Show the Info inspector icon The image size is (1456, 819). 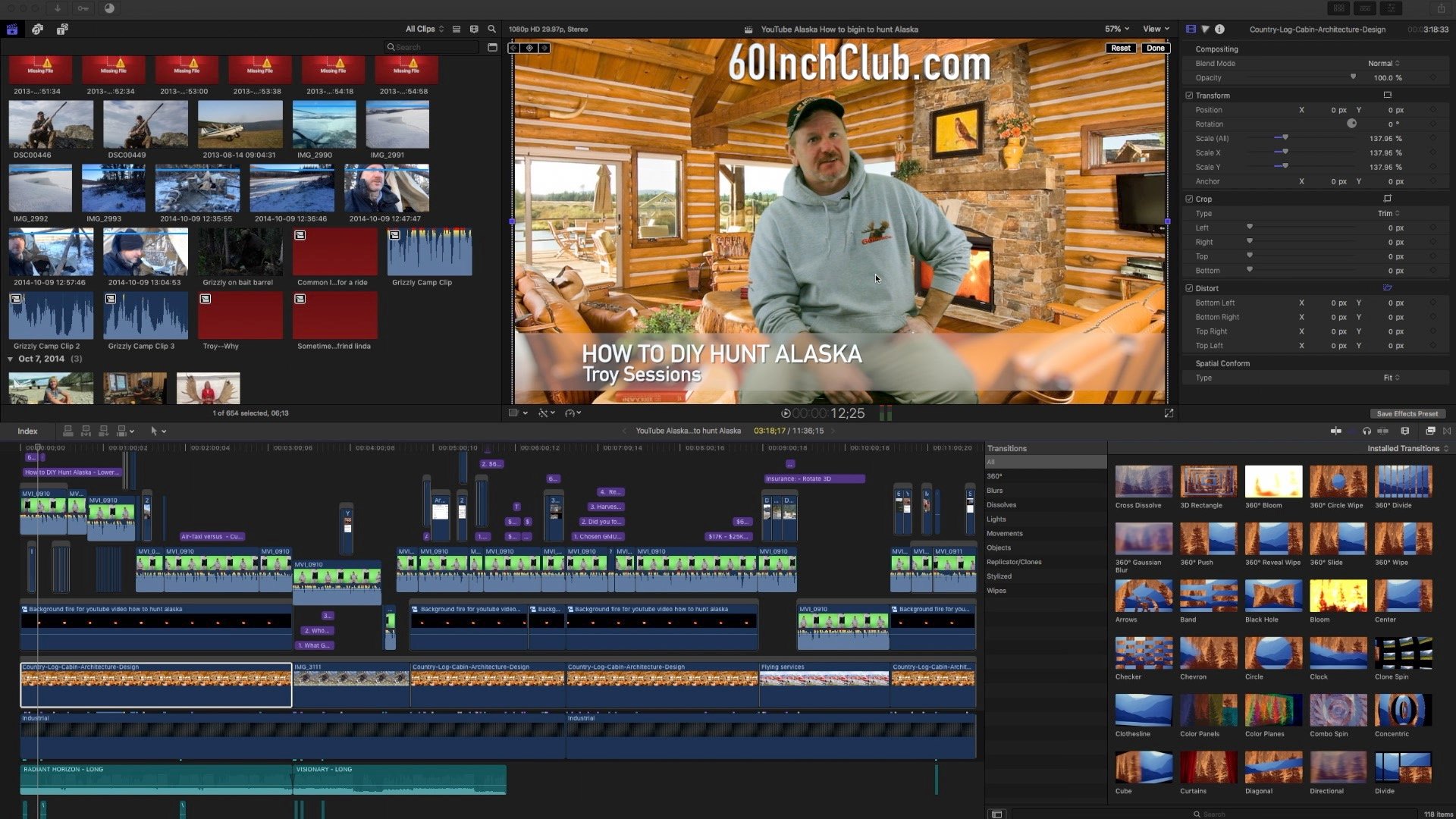coord(1219,29)
